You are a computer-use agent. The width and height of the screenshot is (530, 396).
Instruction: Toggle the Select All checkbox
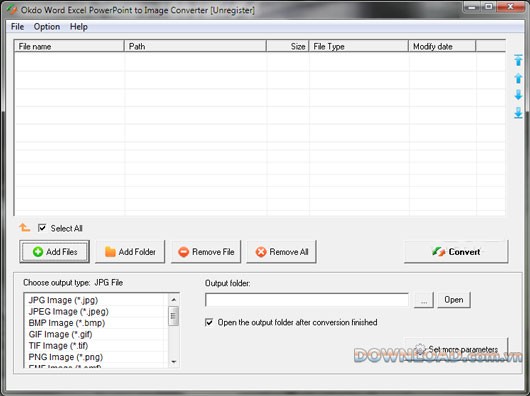(42, 228)
